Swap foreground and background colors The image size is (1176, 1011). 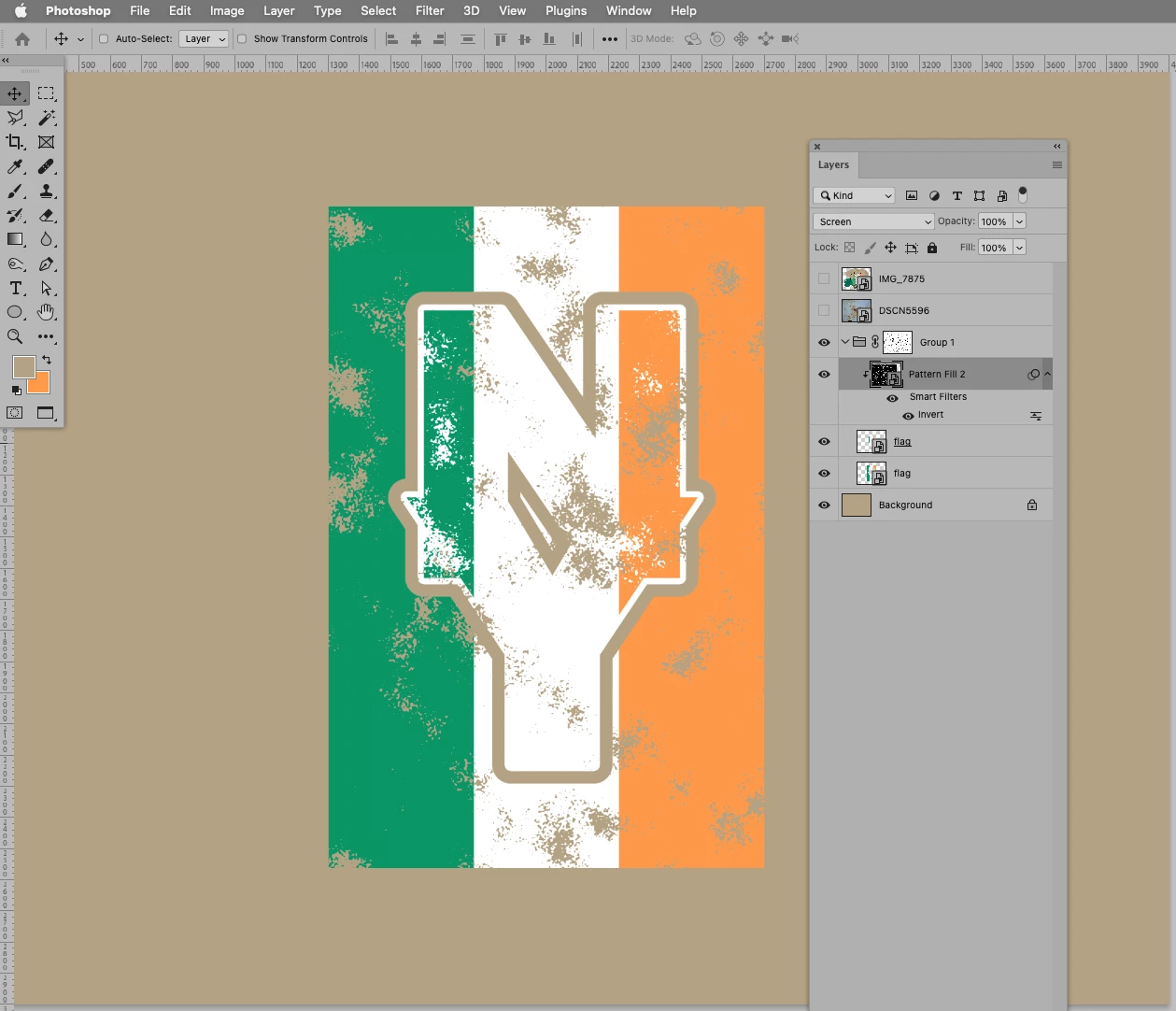[x=47, y=360]
